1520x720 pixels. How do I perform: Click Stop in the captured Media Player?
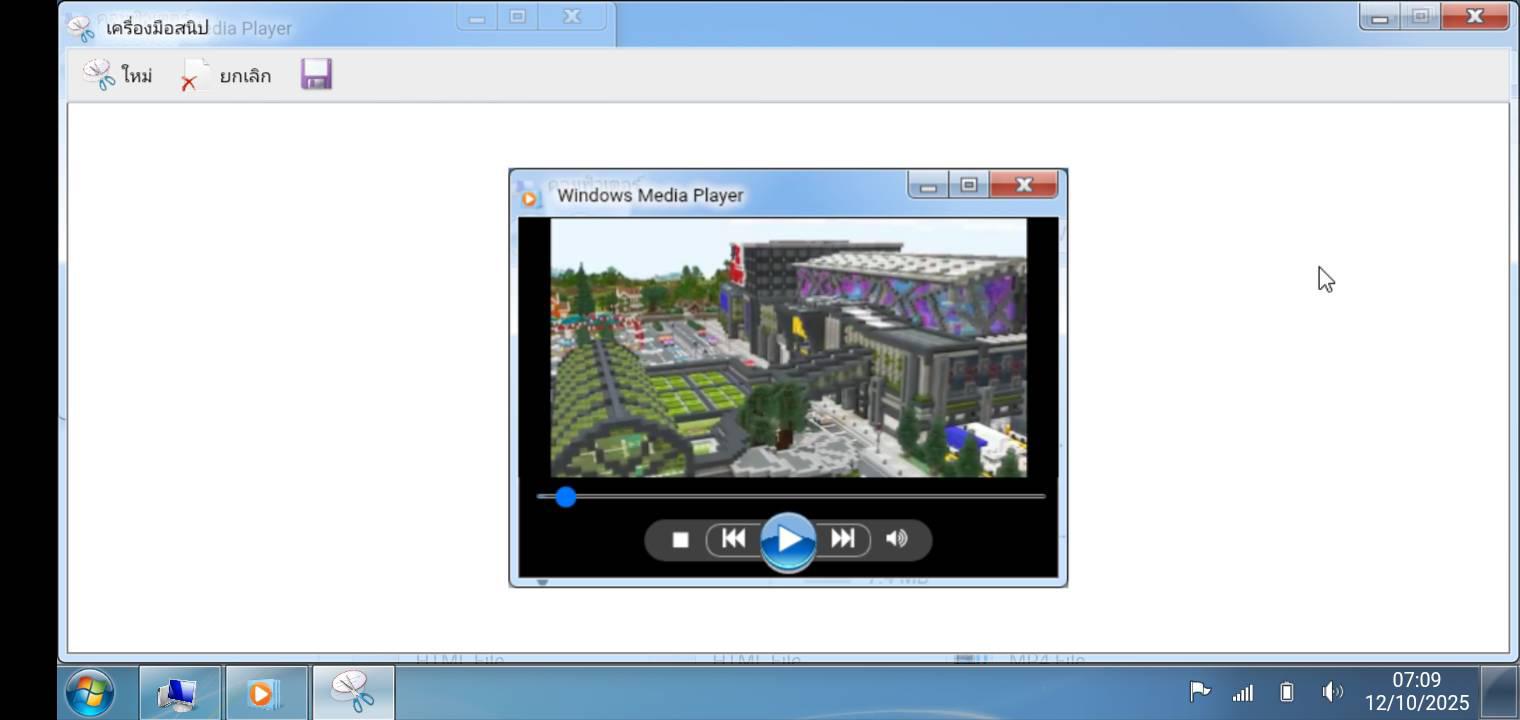click(680, 540)
